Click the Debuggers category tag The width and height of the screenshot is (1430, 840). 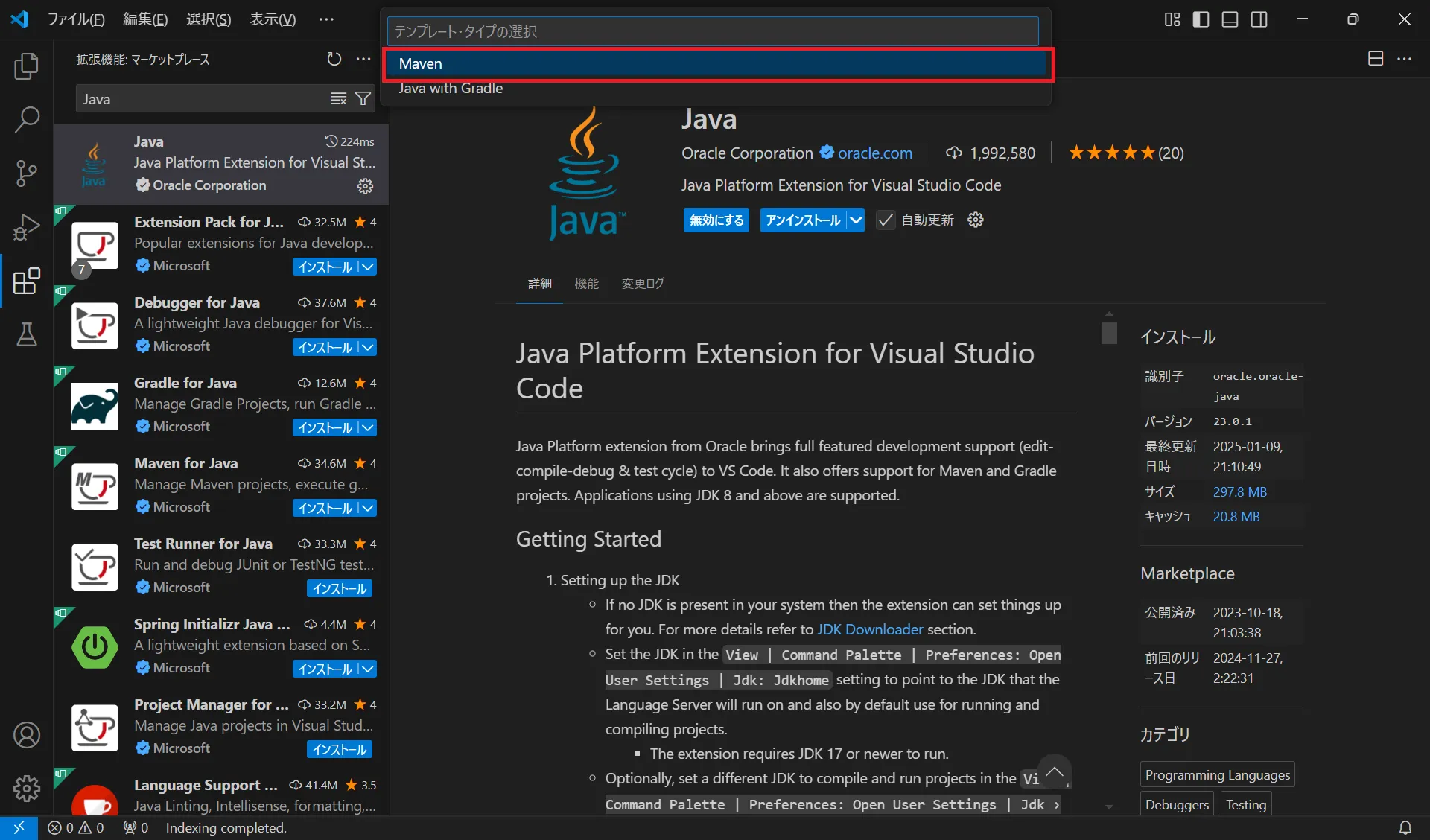coord(1177,804)
